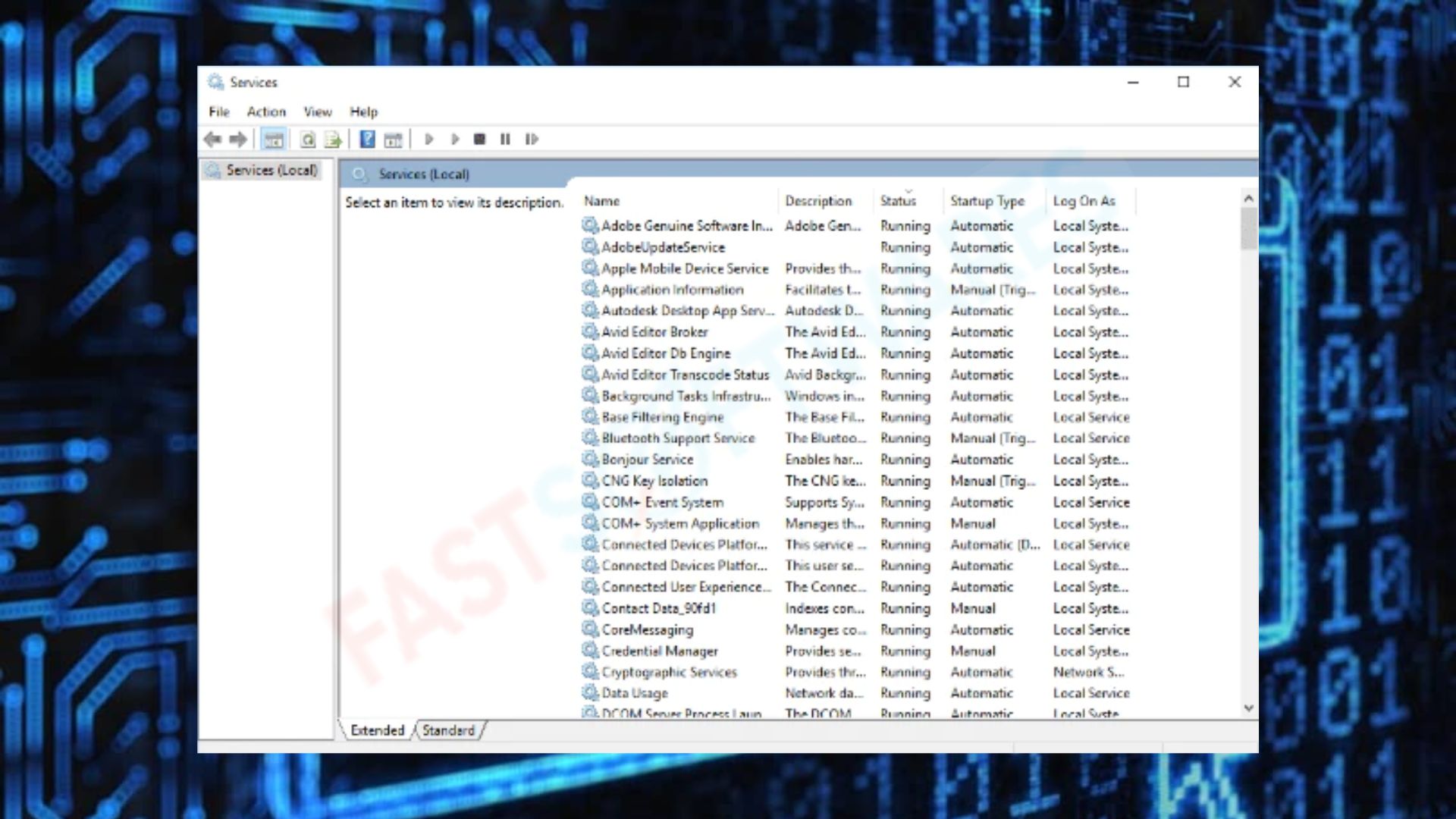This screenshot has width=1456, height=819.
Task: Click gear icon of Adobe Genuine Software row
Action: pos(590,225)
